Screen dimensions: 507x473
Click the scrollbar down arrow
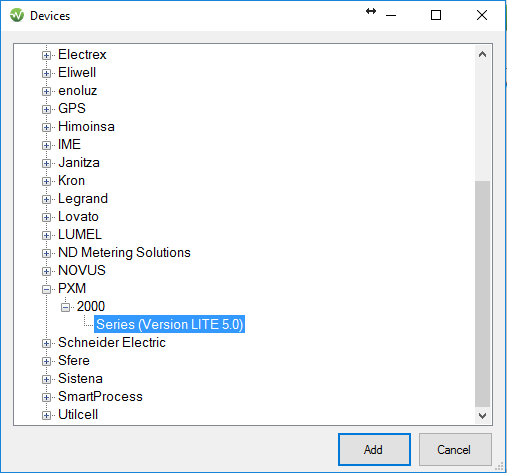point(482,416)
